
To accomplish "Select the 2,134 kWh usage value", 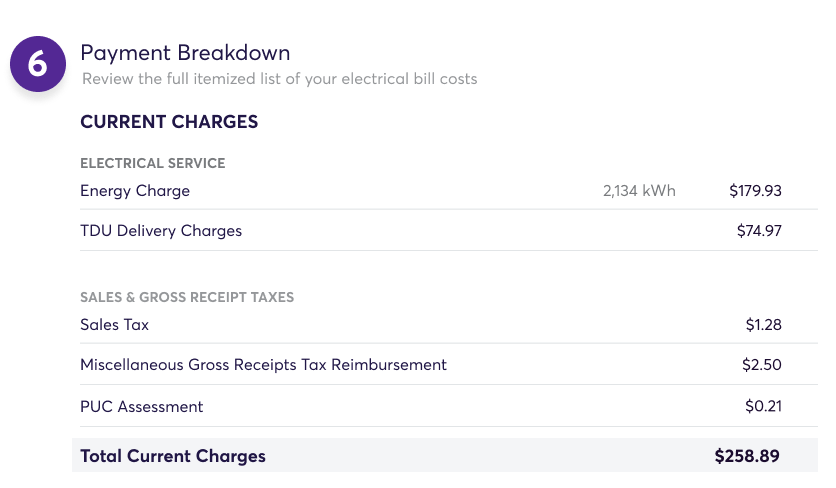I will click(x=639, y=191).
